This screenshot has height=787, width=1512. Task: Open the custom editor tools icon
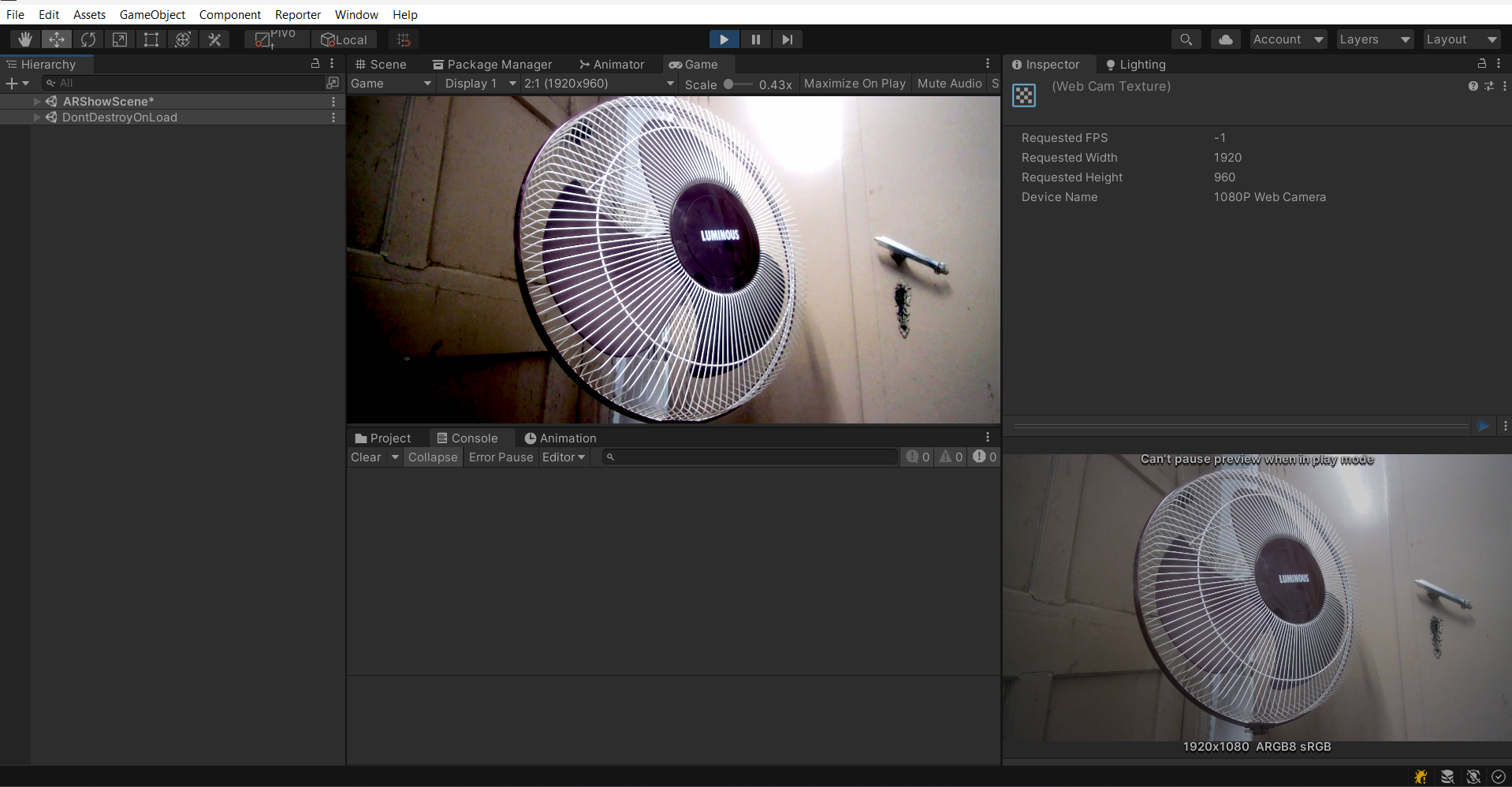(214, 39)
